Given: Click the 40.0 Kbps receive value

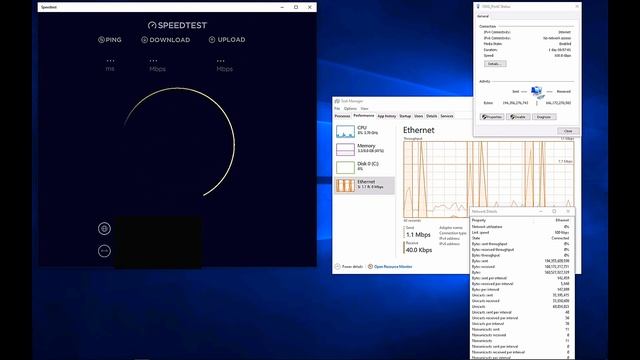Looking at the screenshot, I should click(419, 250).
